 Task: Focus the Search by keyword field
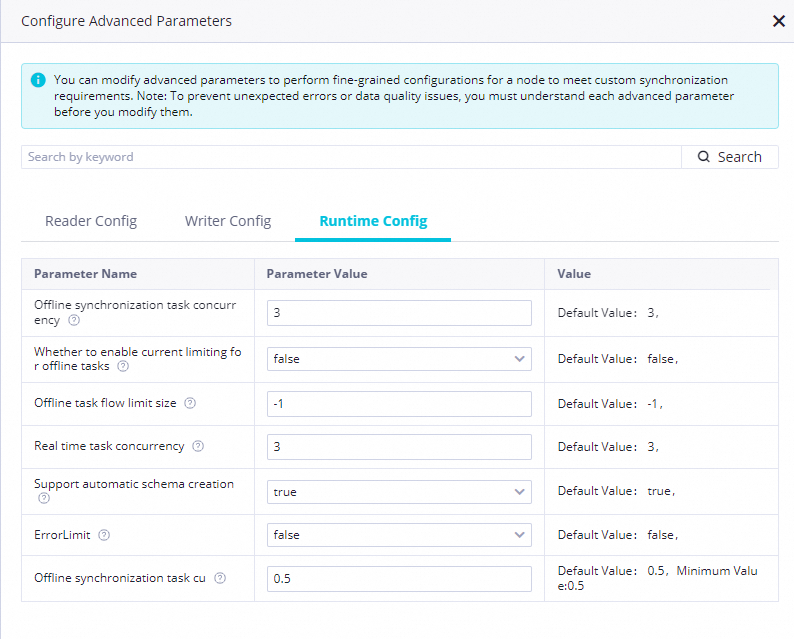[350, 157]
